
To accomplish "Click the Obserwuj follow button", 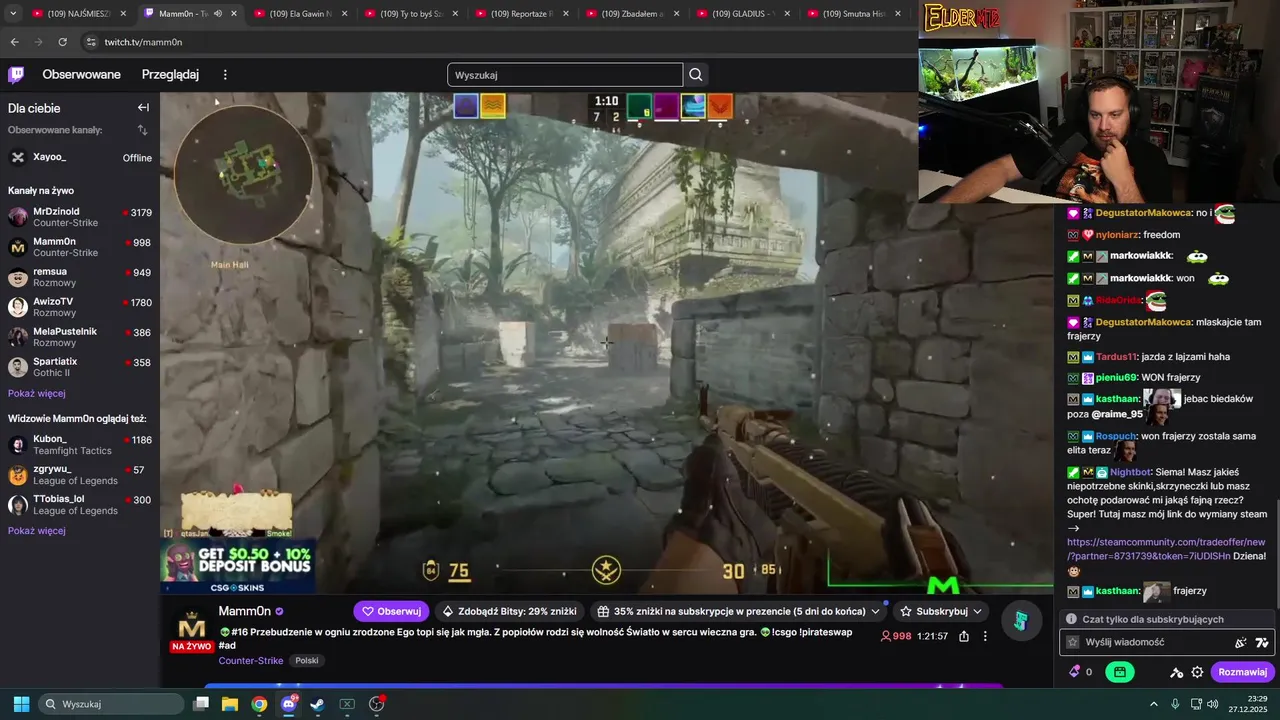I will tap(391, 611).
